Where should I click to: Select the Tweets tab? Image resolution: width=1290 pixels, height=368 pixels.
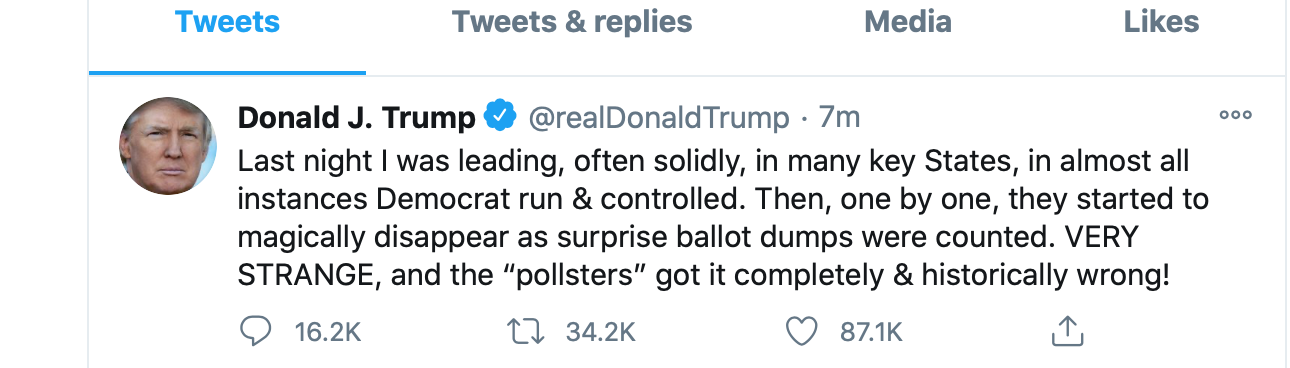tap(228, 22)
